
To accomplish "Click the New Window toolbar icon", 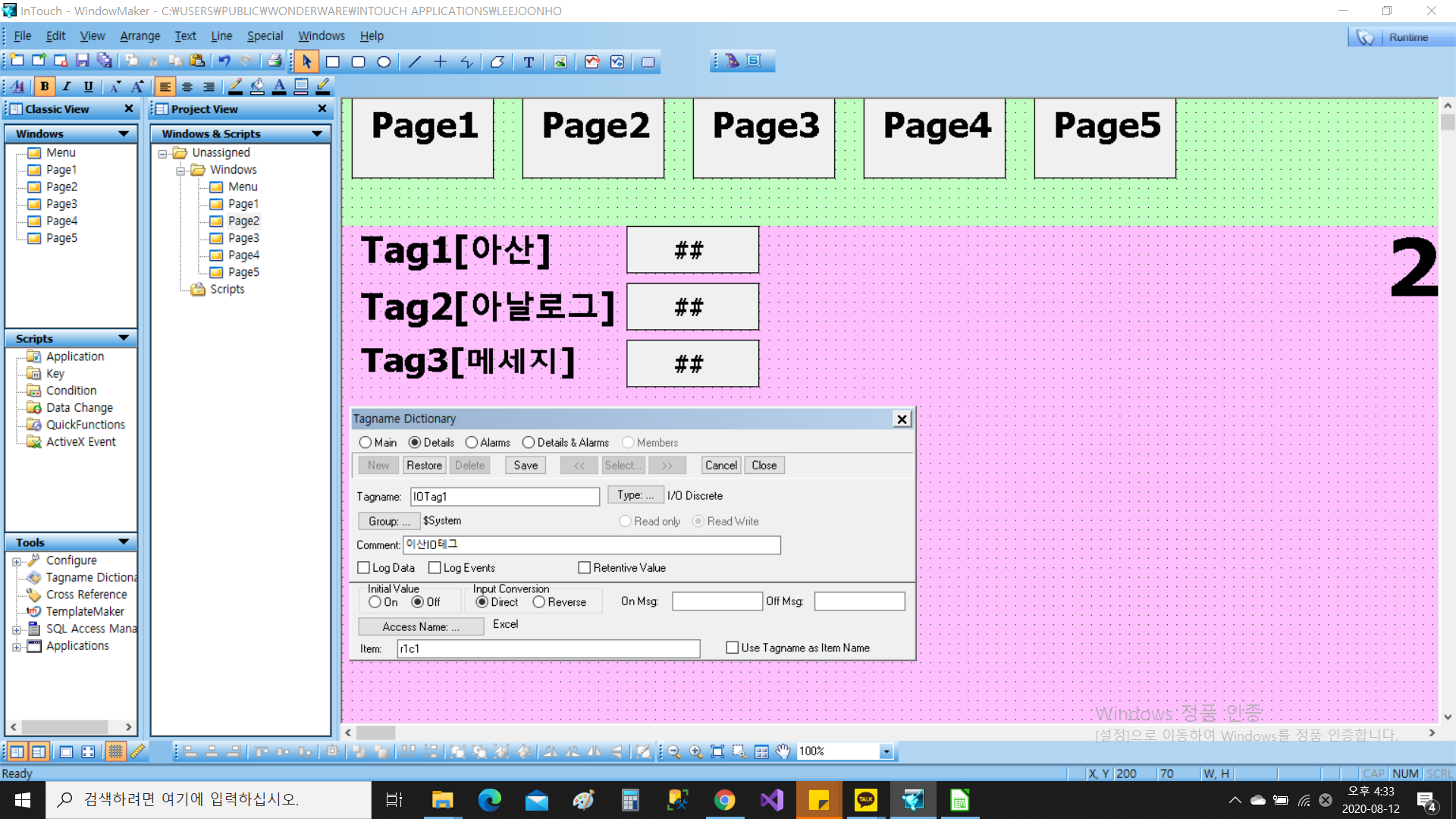I will pyautogui.click(x=17, y=61).
